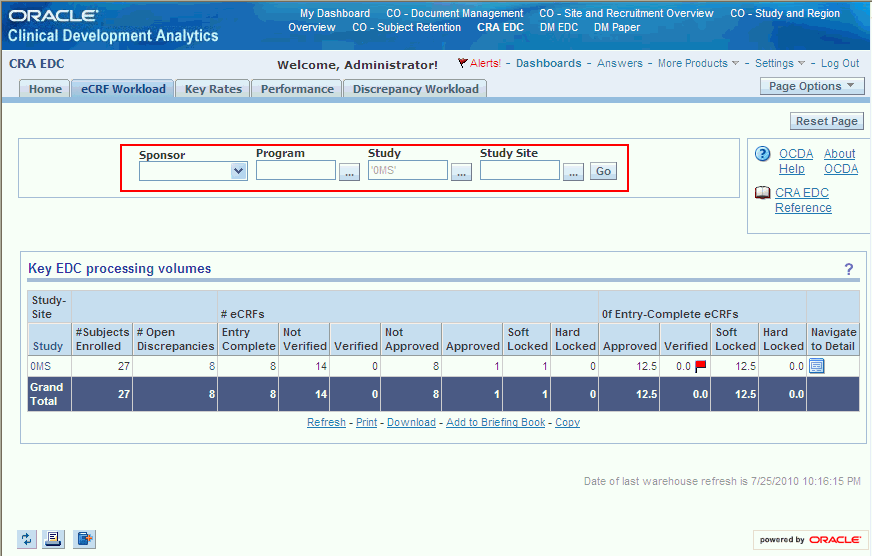Screen dimensions: 872x556
Task: Open the DM Paper dashboard
Action: tap(617, 27)
